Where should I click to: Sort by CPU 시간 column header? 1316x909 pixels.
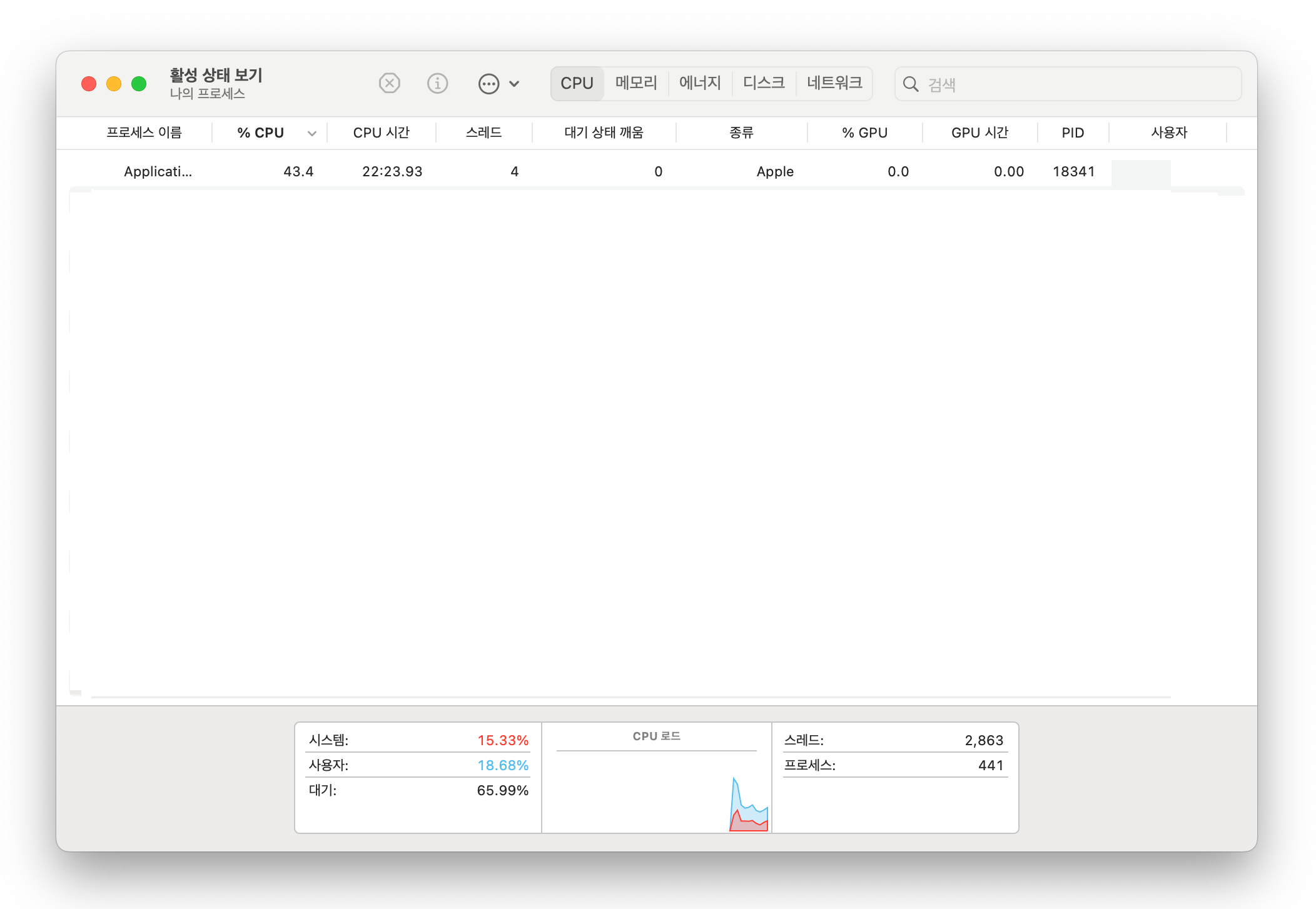(381, 133)
